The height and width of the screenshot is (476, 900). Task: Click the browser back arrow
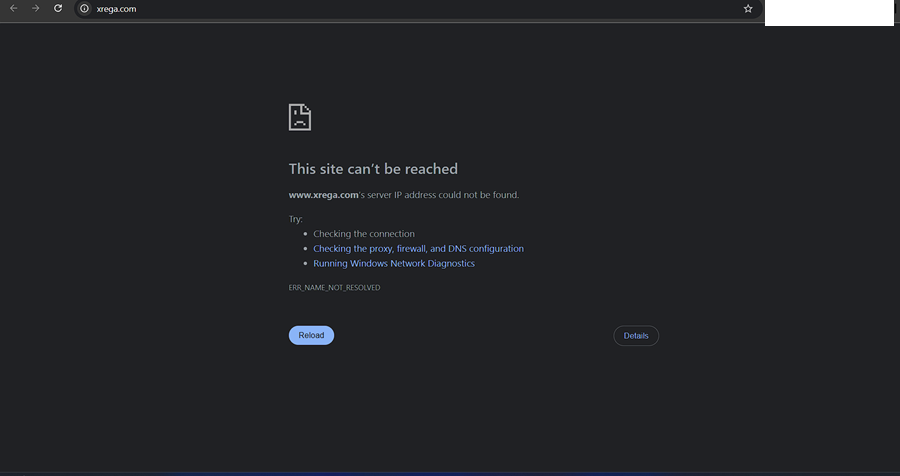(x=14, y=9)
